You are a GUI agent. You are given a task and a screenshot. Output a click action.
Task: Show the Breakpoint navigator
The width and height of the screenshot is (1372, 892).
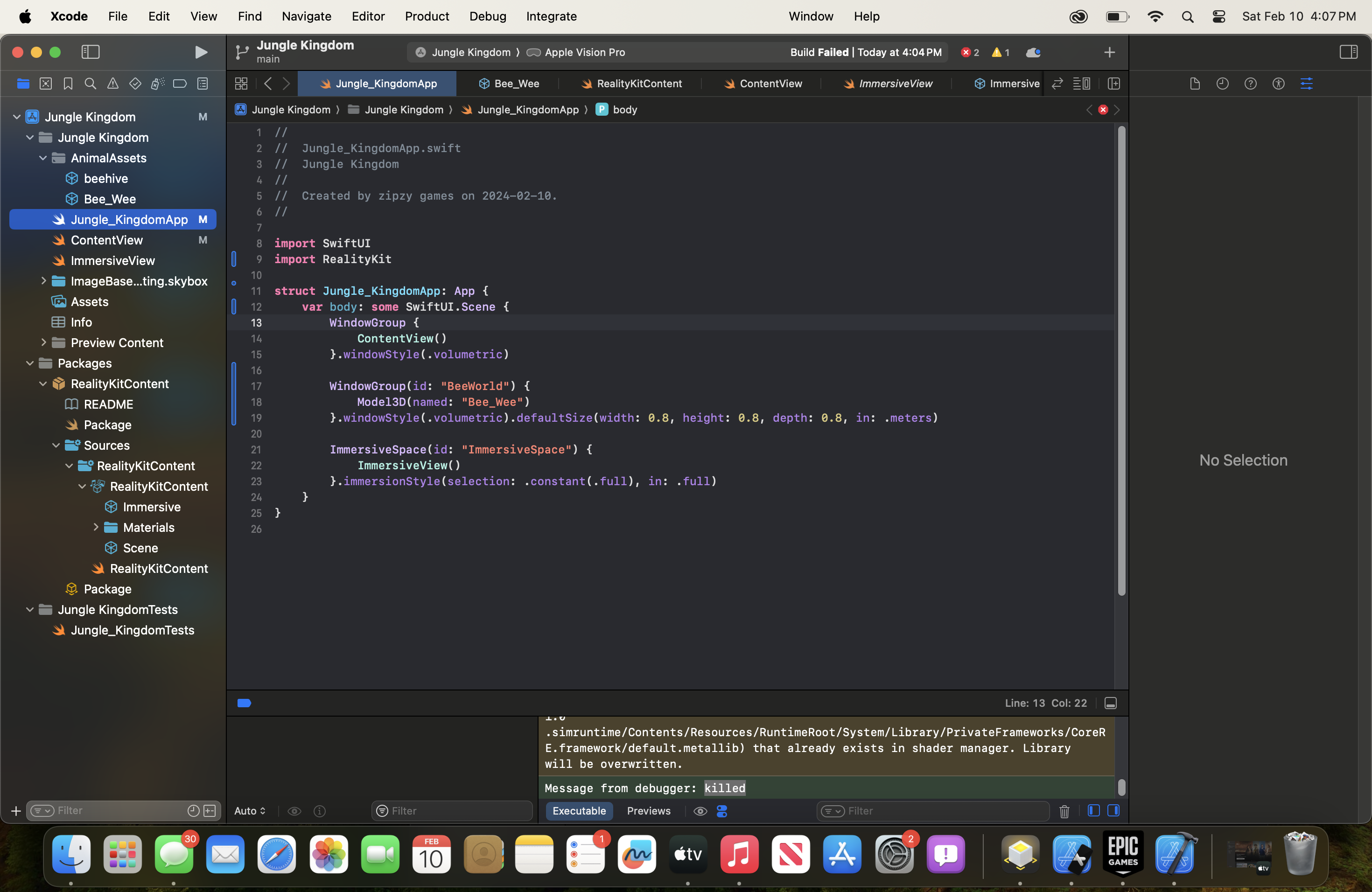180,84
